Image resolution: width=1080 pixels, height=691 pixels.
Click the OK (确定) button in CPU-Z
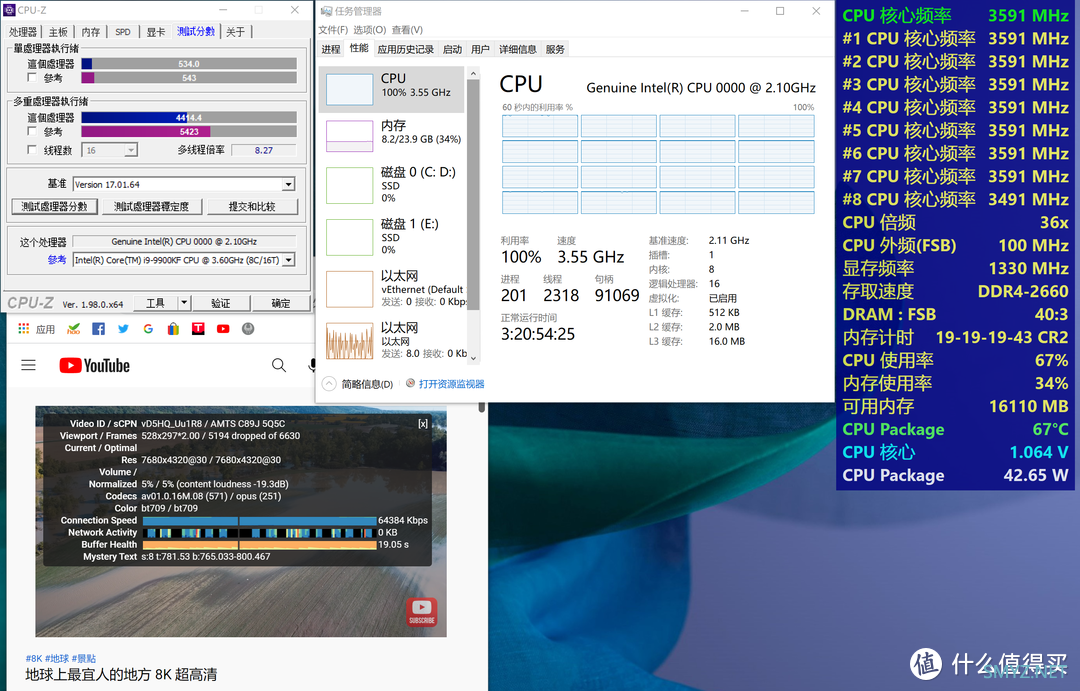coord(281,303)
